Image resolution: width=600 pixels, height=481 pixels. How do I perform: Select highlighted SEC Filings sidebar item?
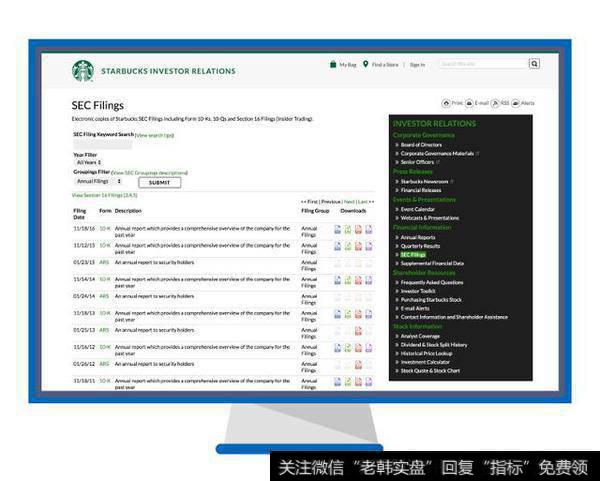click(412, 254)
